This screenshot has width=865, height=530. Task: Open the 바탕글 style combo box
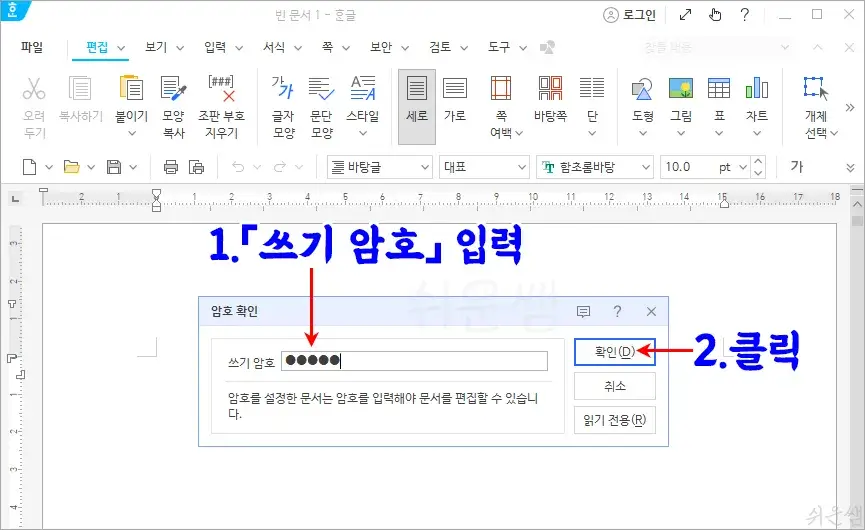379,167
